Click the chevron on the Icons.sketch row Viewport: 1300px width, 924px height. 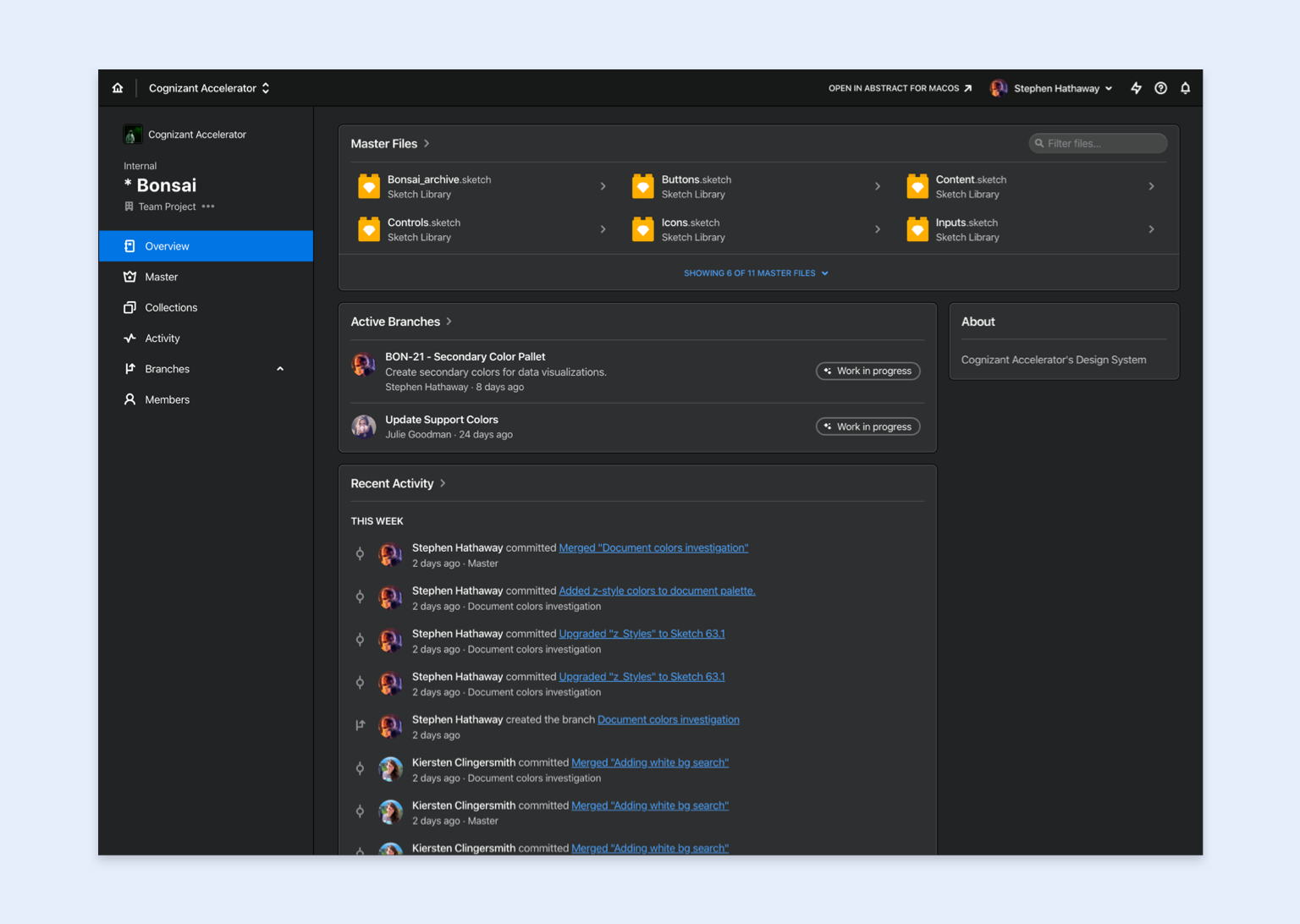tap(877, 229)
